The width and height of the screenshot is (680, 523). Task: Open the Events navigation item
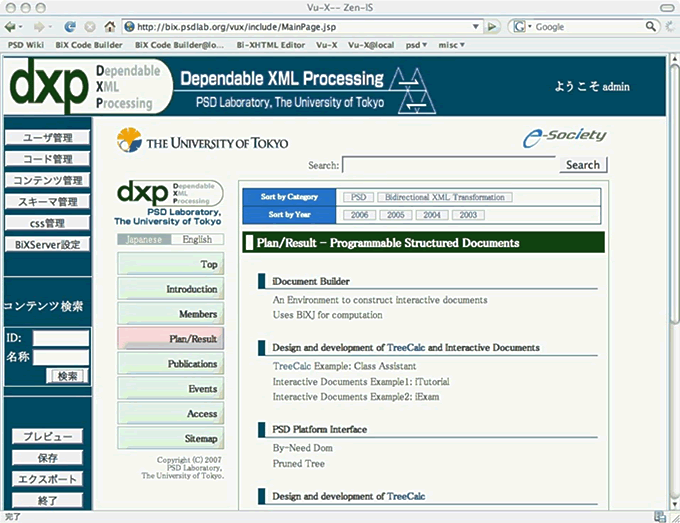tap(170, 389)
